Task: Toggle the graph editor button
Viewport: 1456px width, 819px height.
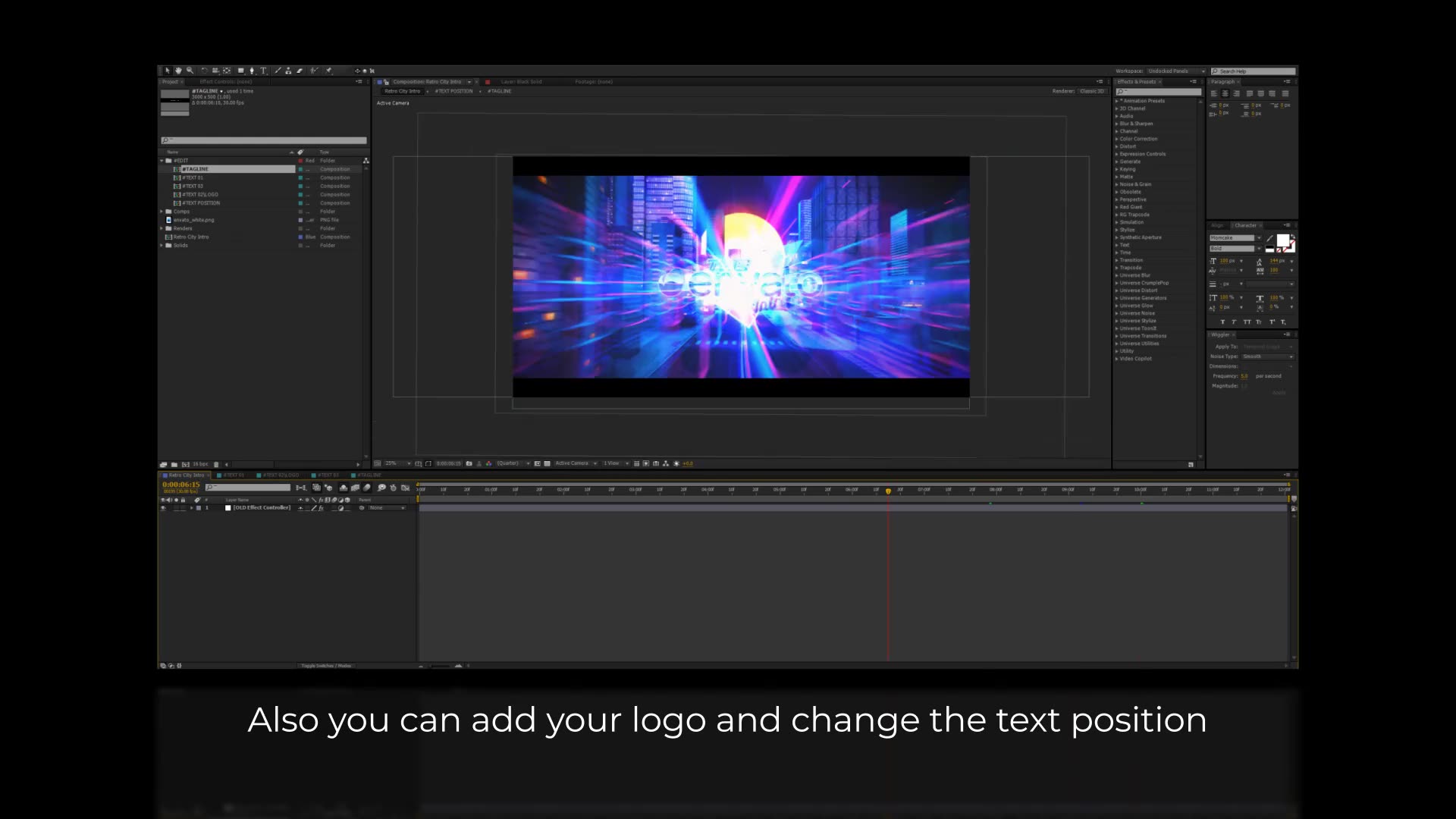Action: point(405,488)
